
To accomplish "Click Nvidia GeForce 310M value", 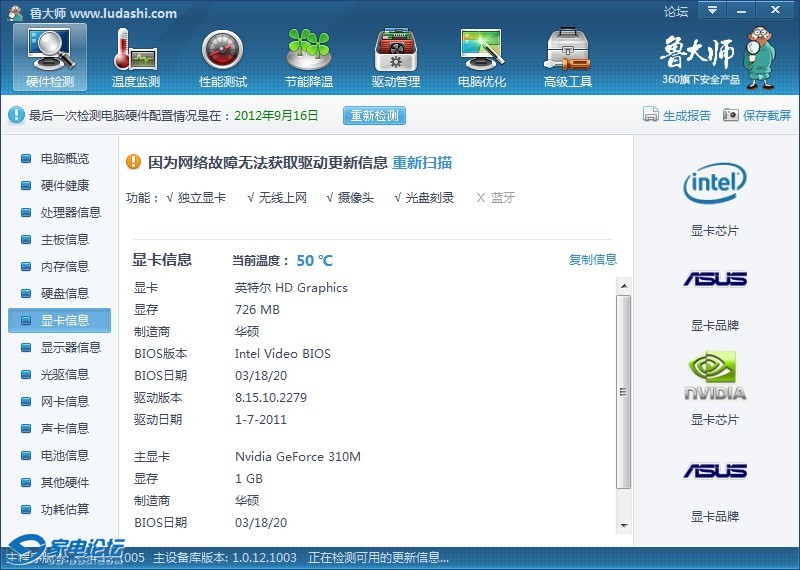I will pyautogui.click(x=298, y=456).
